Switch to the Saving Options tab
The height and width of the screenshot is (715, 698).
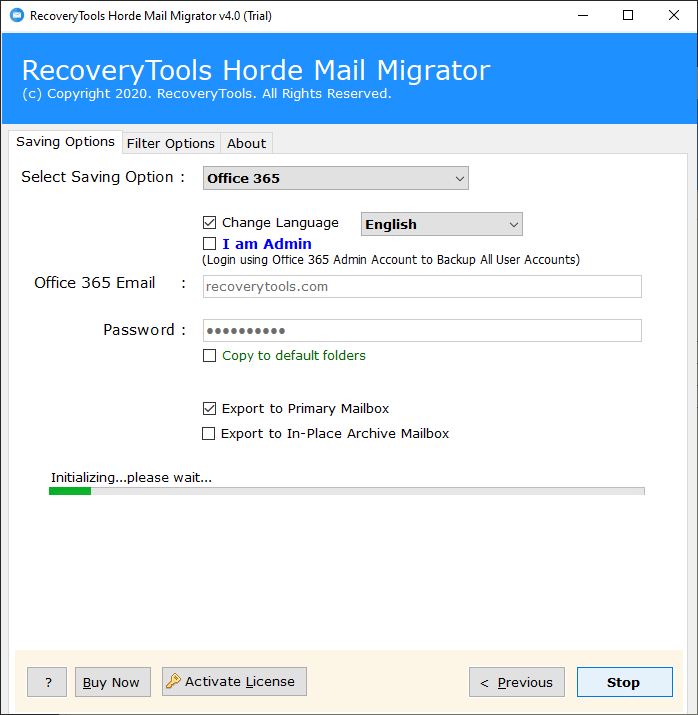[x=65, y=142]
